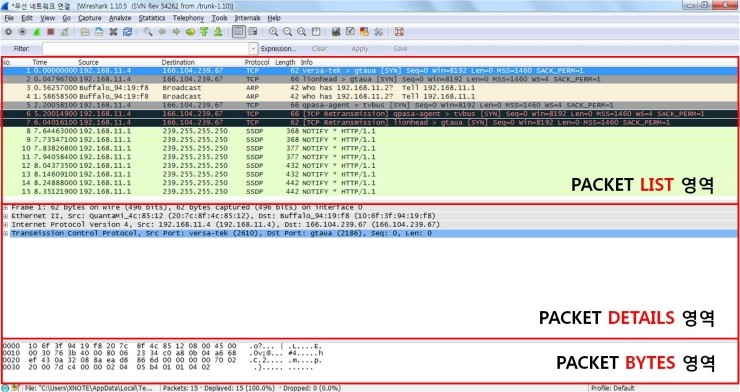The image size is (740, 392).
Task: Jump to first packet
Action: [204, 32]
